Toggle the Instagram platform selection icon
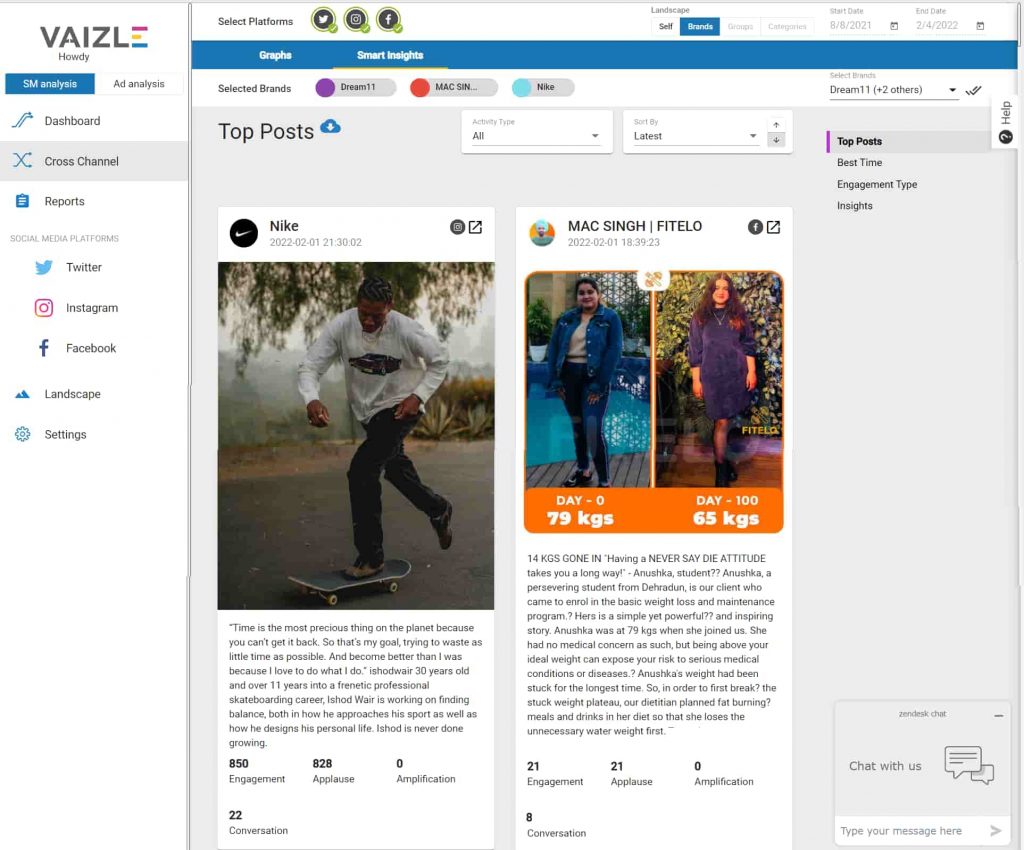1024x850 pixels. point(356,20)
